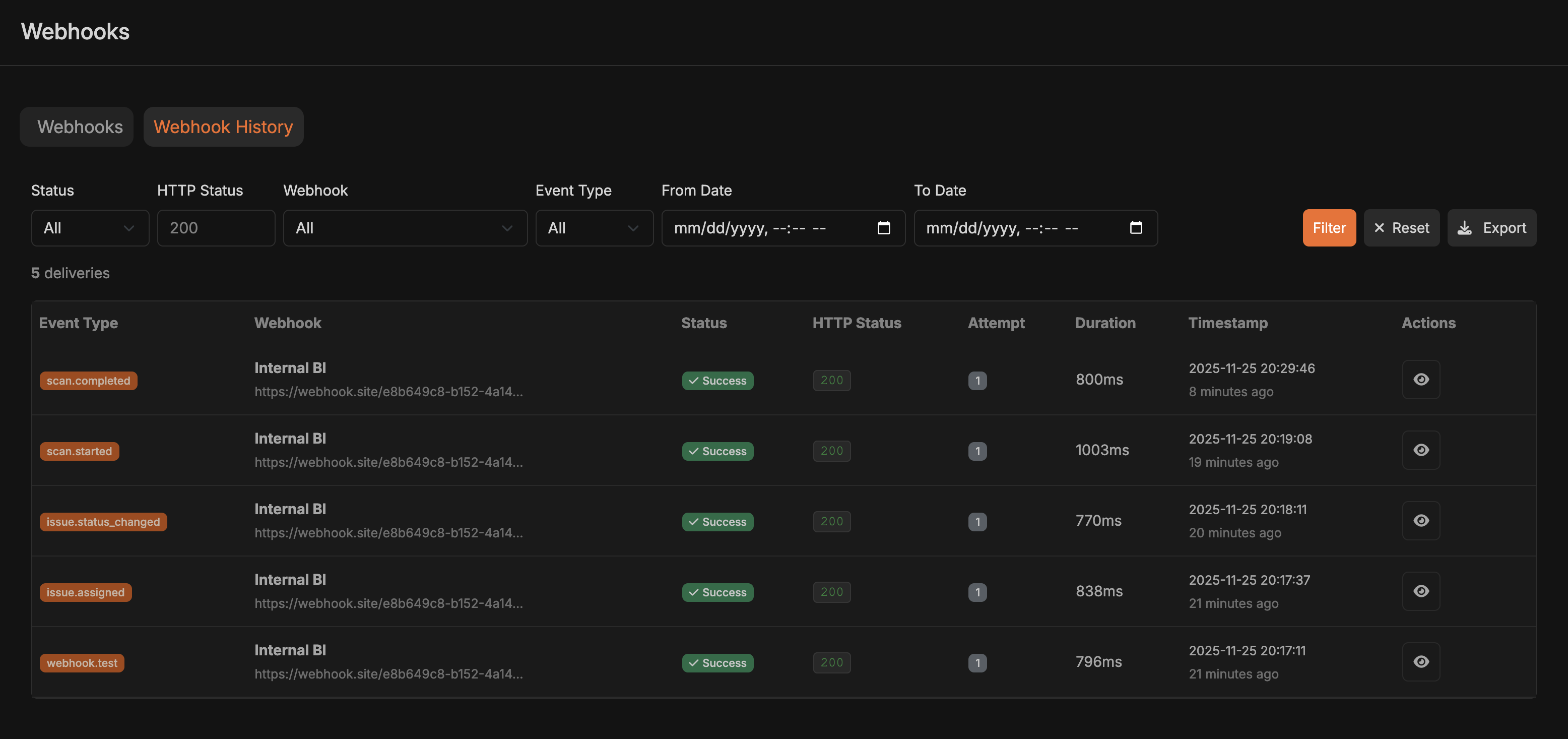This screenshot has width=1568, height=739.
Task: Open the Event Type dropdown
Action: coord(594,228)
